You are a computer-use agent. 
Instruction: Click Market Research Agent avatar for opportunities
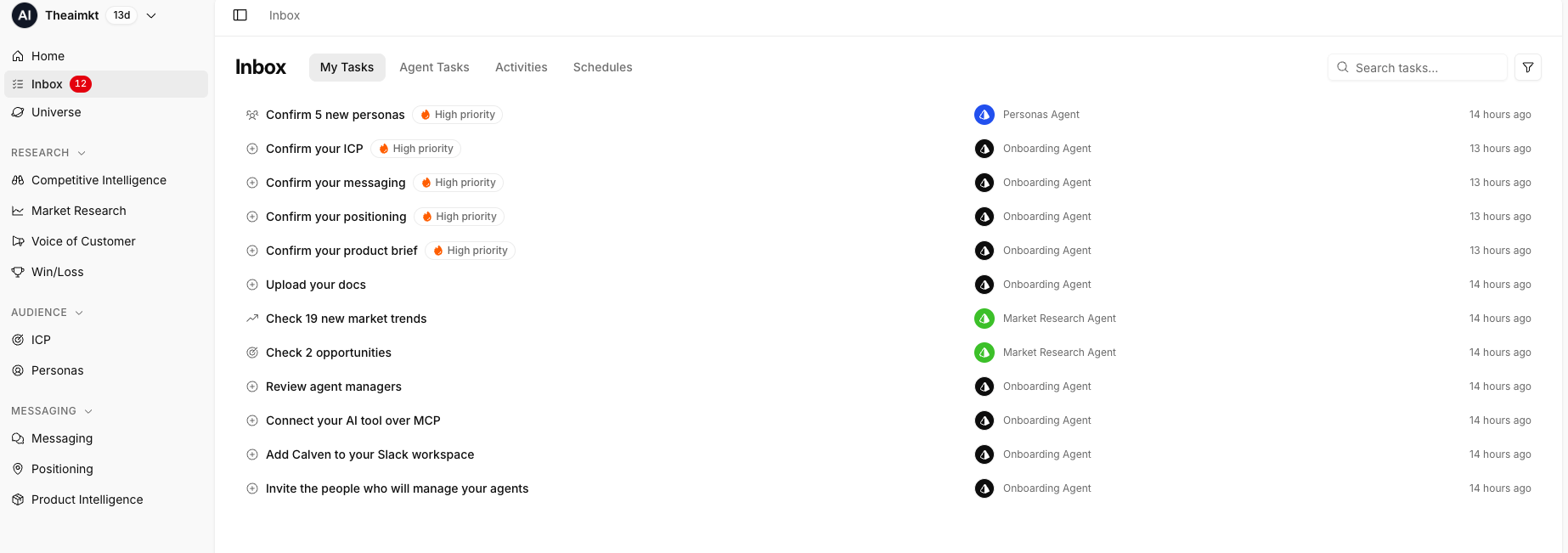(984, 353)
